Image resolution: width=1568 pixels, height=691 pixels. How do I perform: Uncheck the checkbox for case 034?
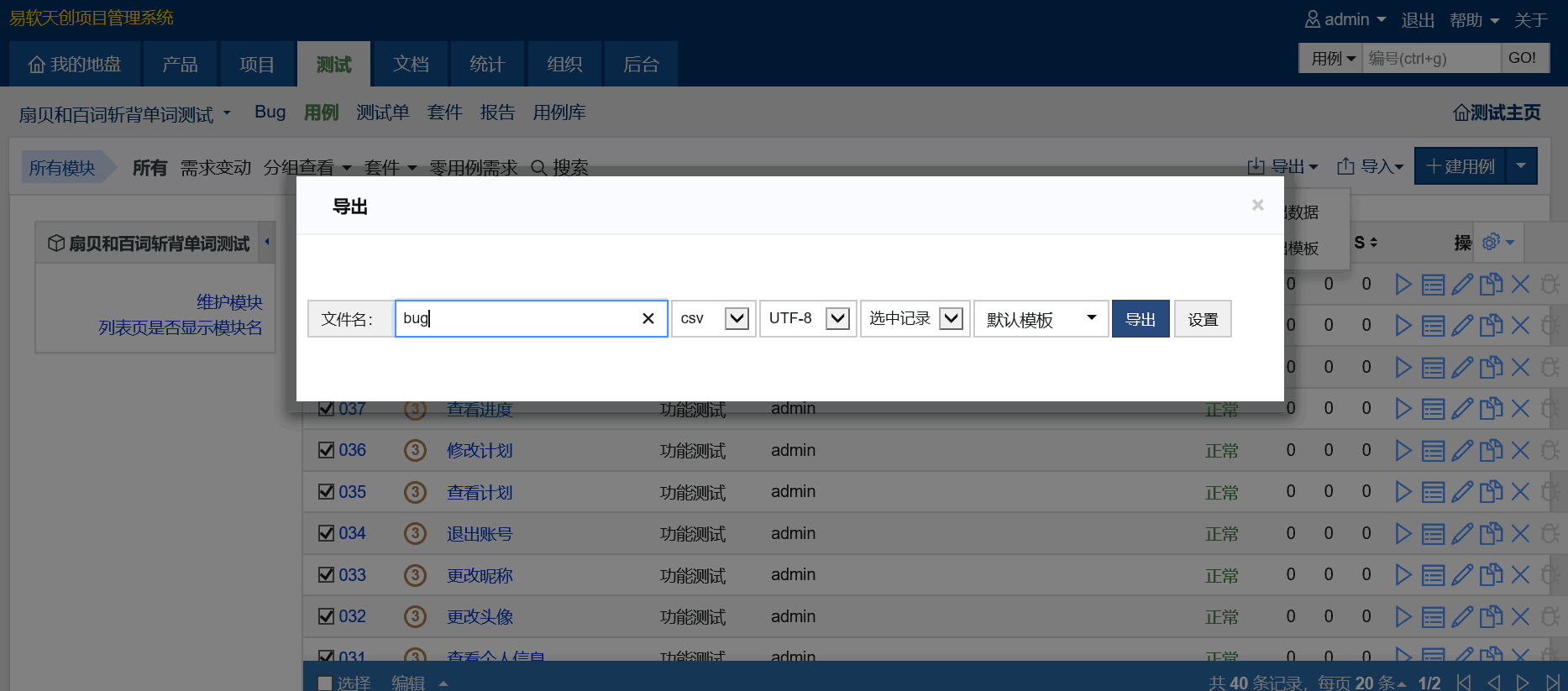[327, 533]
